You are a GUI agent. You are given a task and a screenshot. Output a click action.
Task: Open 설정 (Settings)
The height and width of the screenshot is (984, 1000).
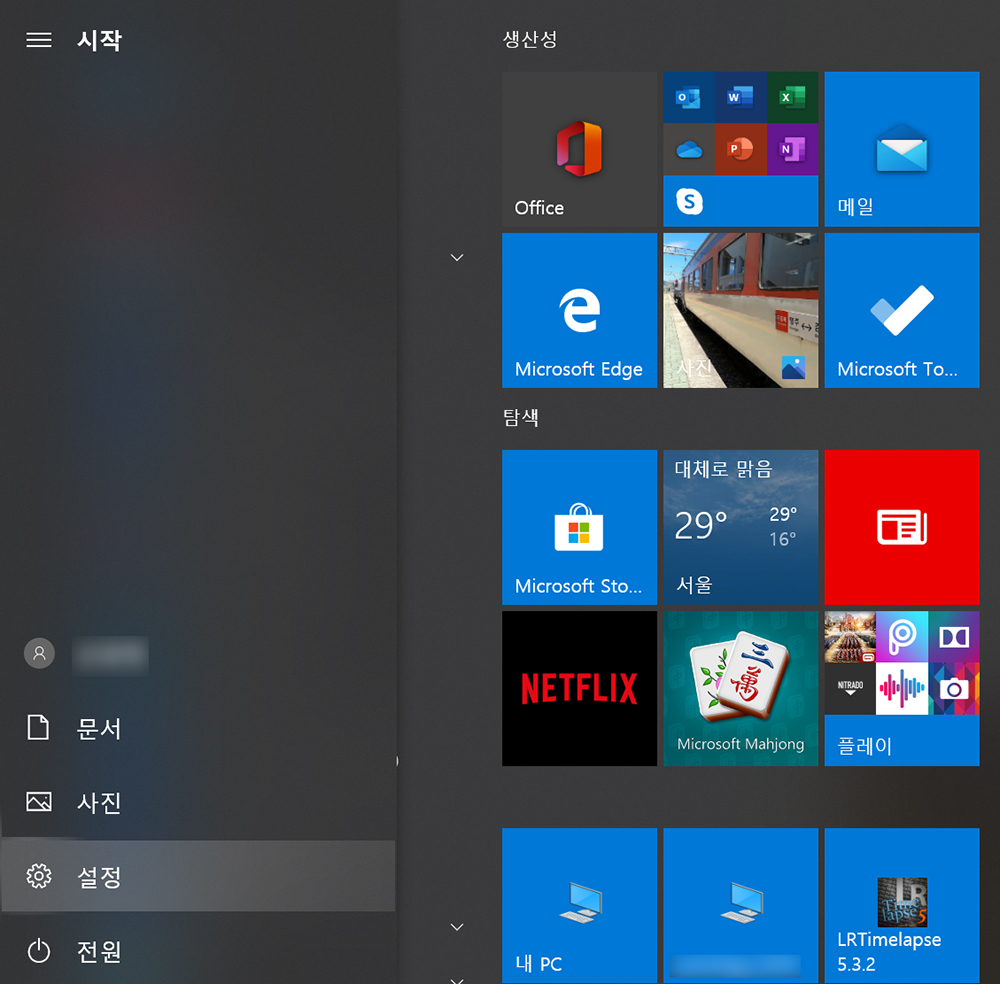pyautogui.click(x=198, y=876)
